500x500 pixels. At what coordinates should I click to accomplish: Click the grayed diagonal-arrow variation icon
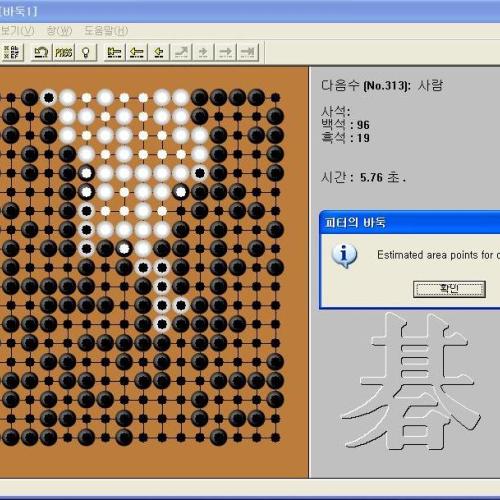(181, 52)
